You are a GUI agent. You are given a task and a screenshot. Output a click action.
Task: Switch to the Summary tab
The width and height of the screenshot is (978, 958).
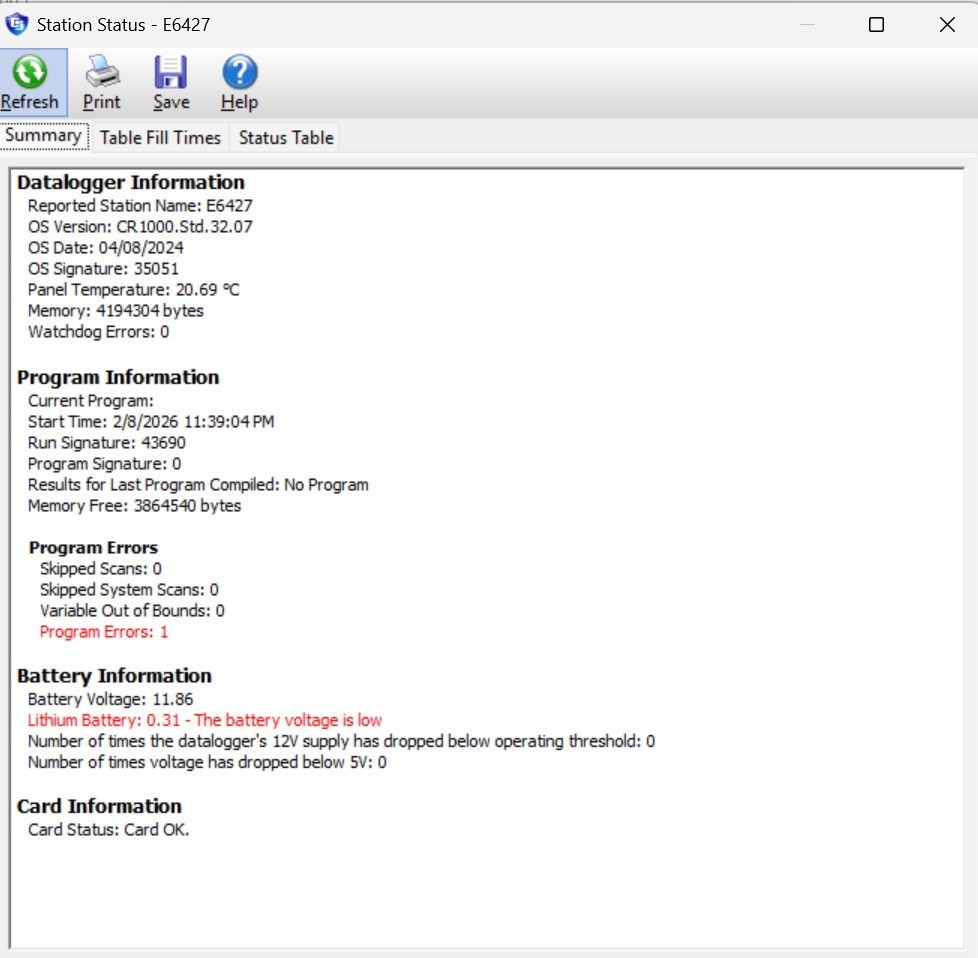(x=43, y=136)
